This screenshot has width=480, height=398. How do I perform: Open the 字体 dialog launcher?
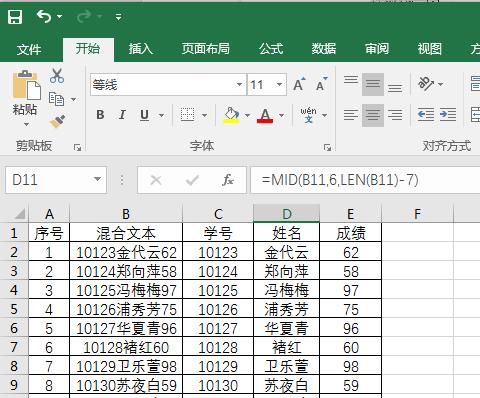point(327,147)
